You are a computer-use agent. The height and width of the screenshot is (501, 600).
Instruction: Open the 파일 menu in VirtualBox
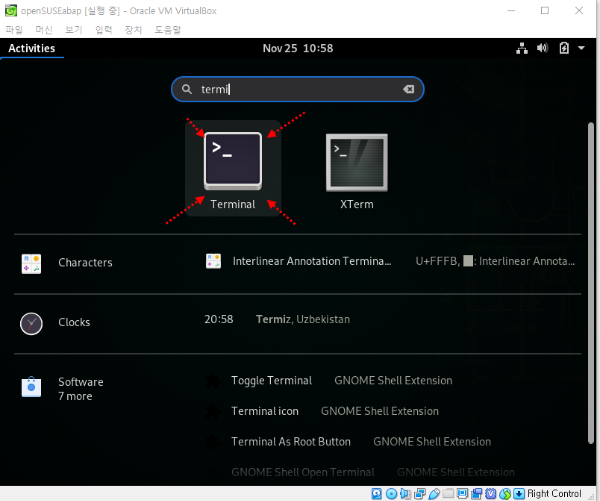click(x=14, y=29)
